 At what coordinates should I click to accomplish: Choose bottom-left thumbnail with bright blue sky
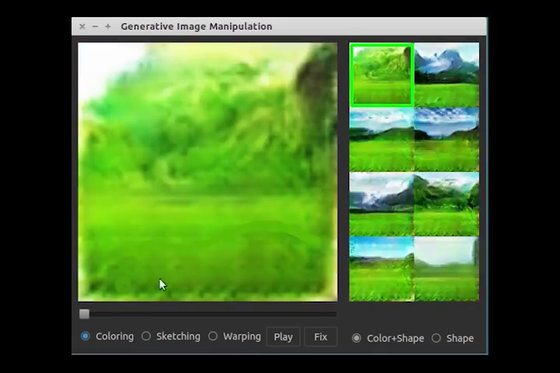[382, 269]
